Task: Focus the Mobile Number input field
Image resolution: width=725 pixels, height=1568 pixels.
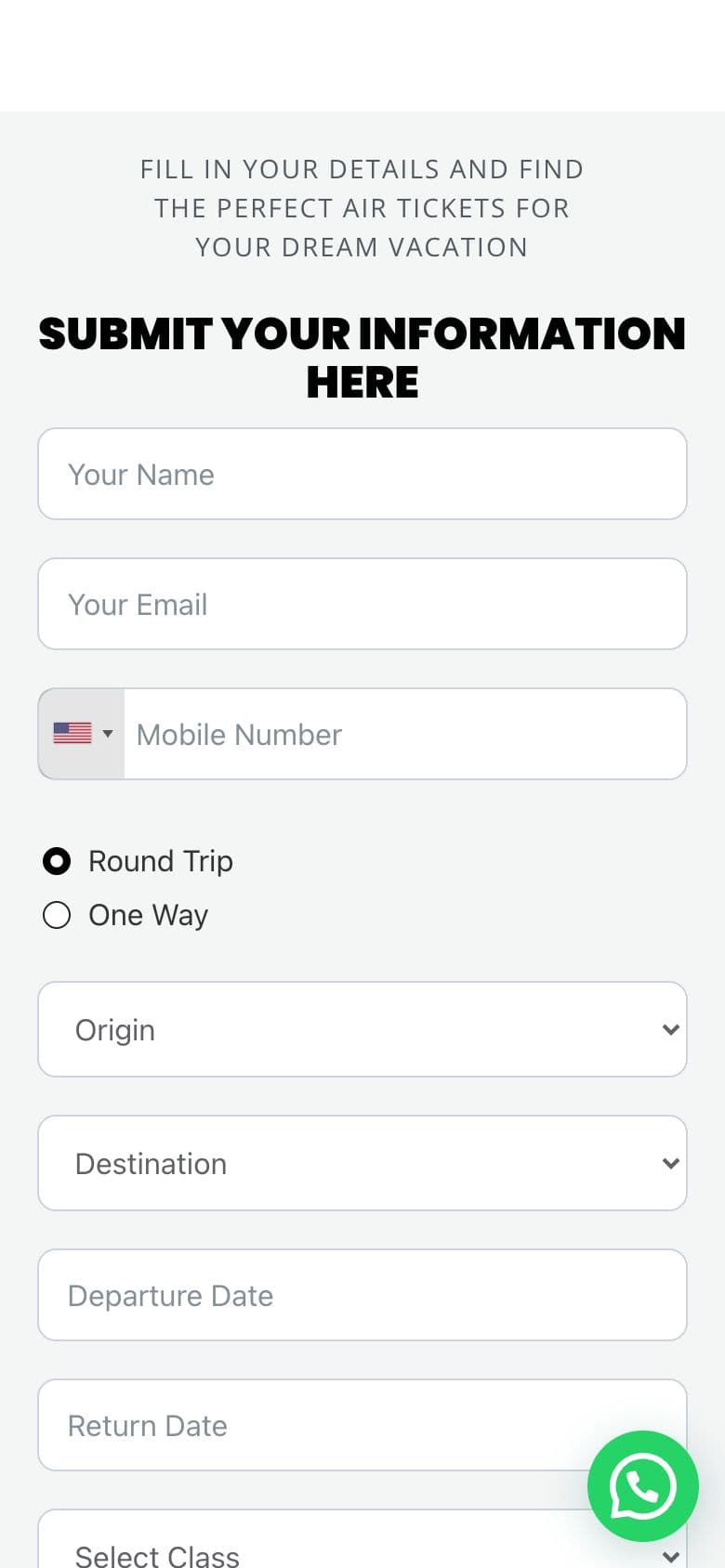Action: tap(405, 734)
